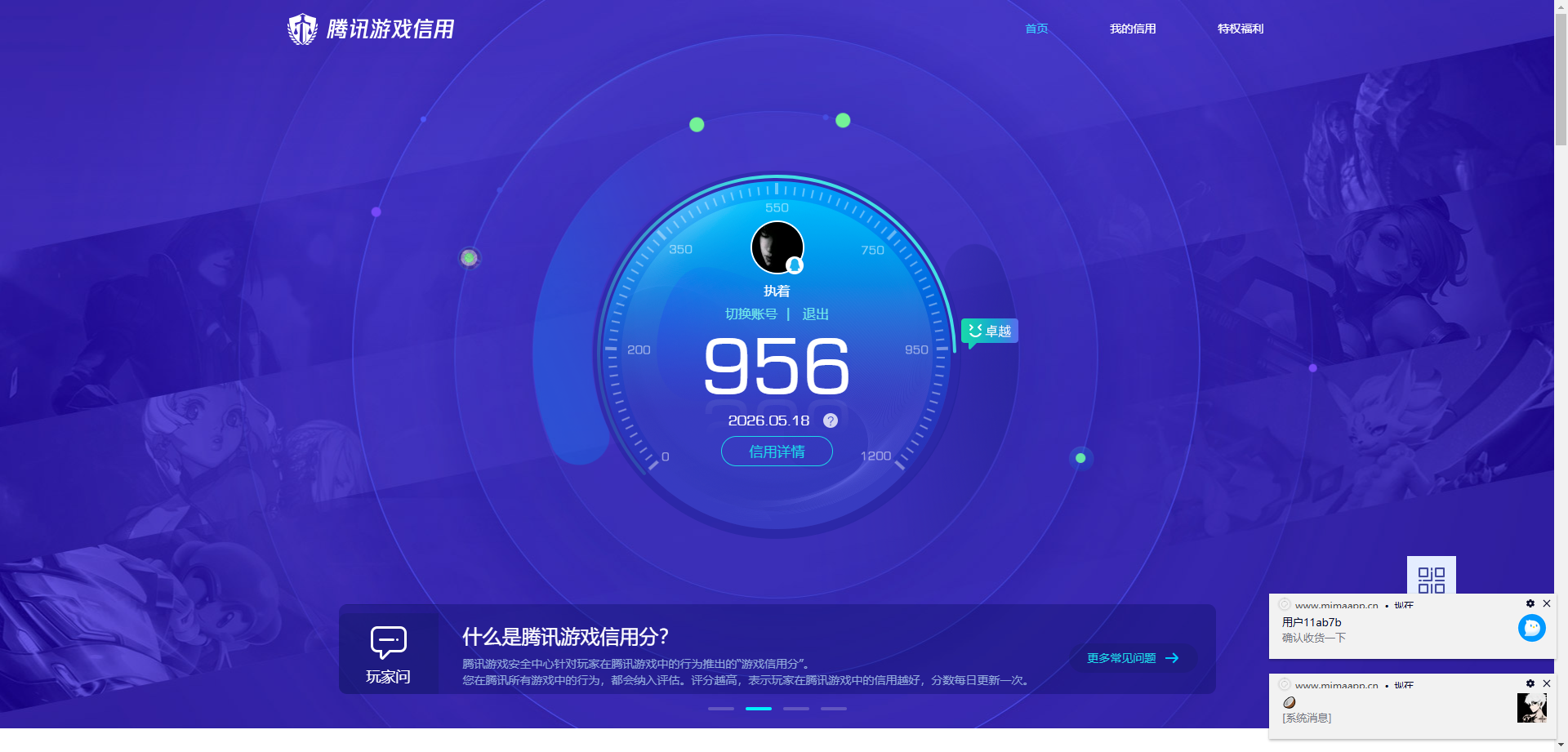
Task: Click the vertical scrollbar thumb
Action: [x=1561, y=79]
